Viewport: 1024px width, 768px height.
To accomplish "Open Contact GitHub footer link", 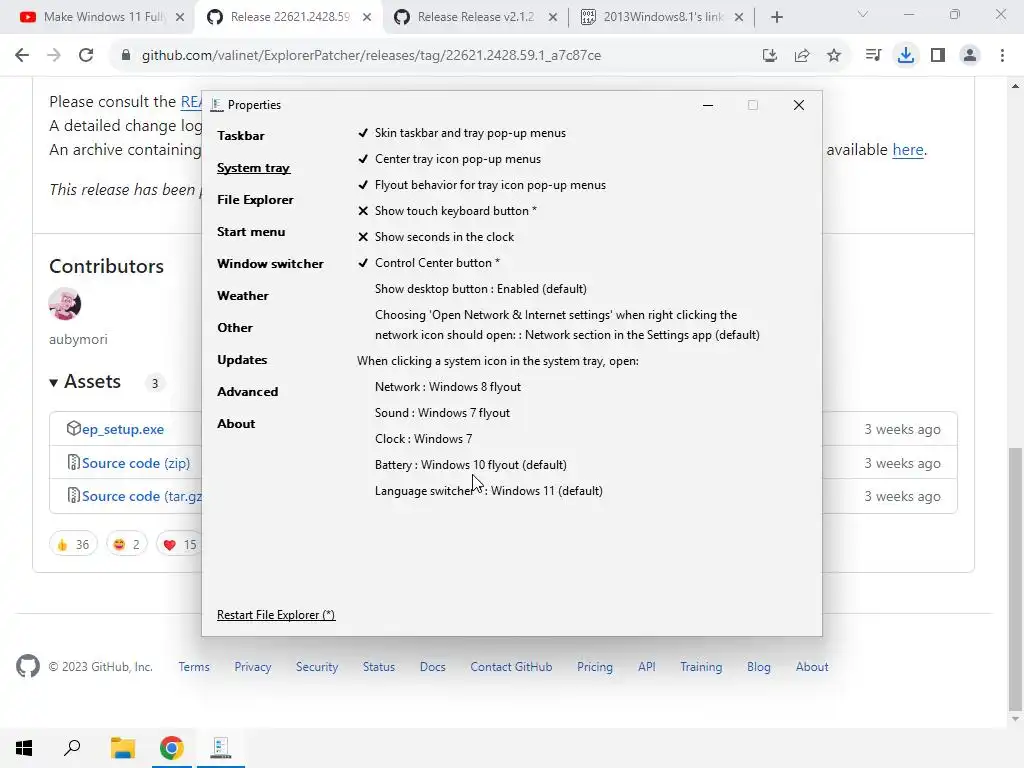I will pos(511,667).
